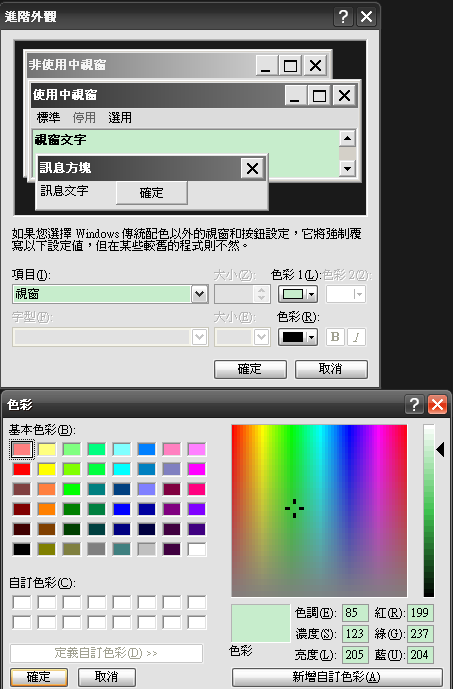Select the black basic color swatch
The height and width of the screenshot is (689, 453).
(22, 549)
